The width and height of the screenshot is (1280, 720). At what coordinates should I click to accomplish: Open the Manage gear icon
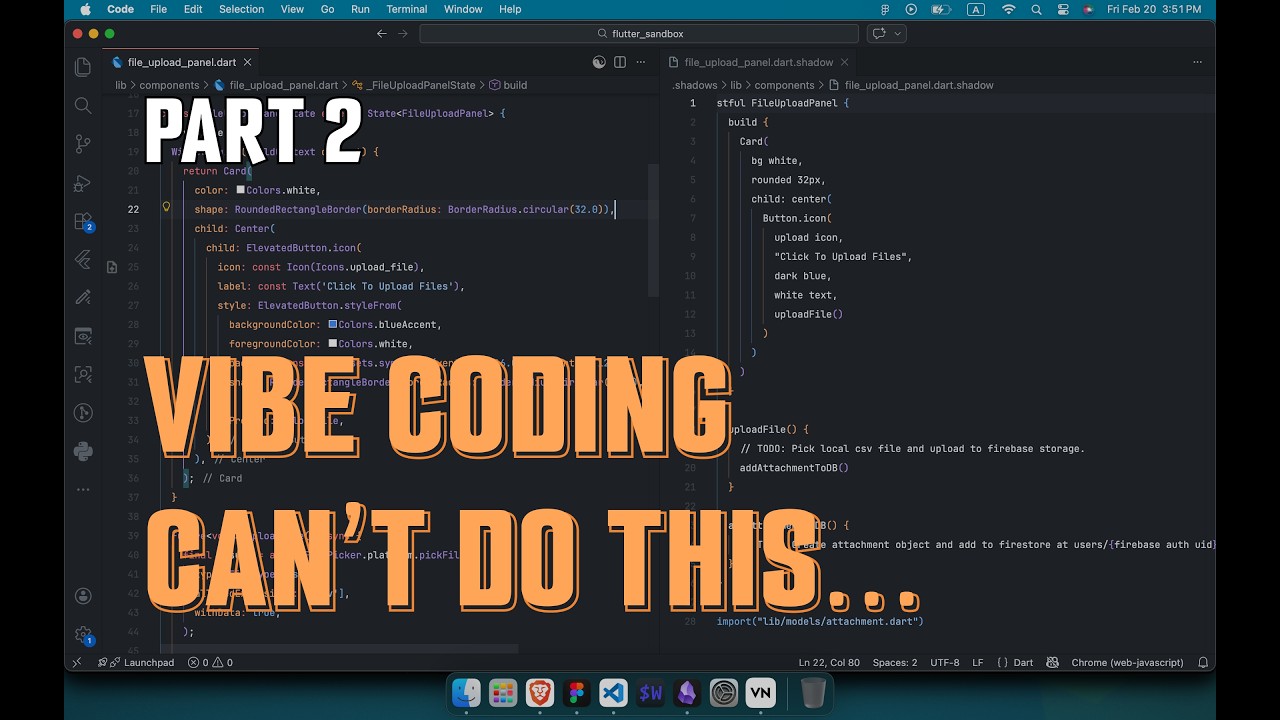coord(83,634)
